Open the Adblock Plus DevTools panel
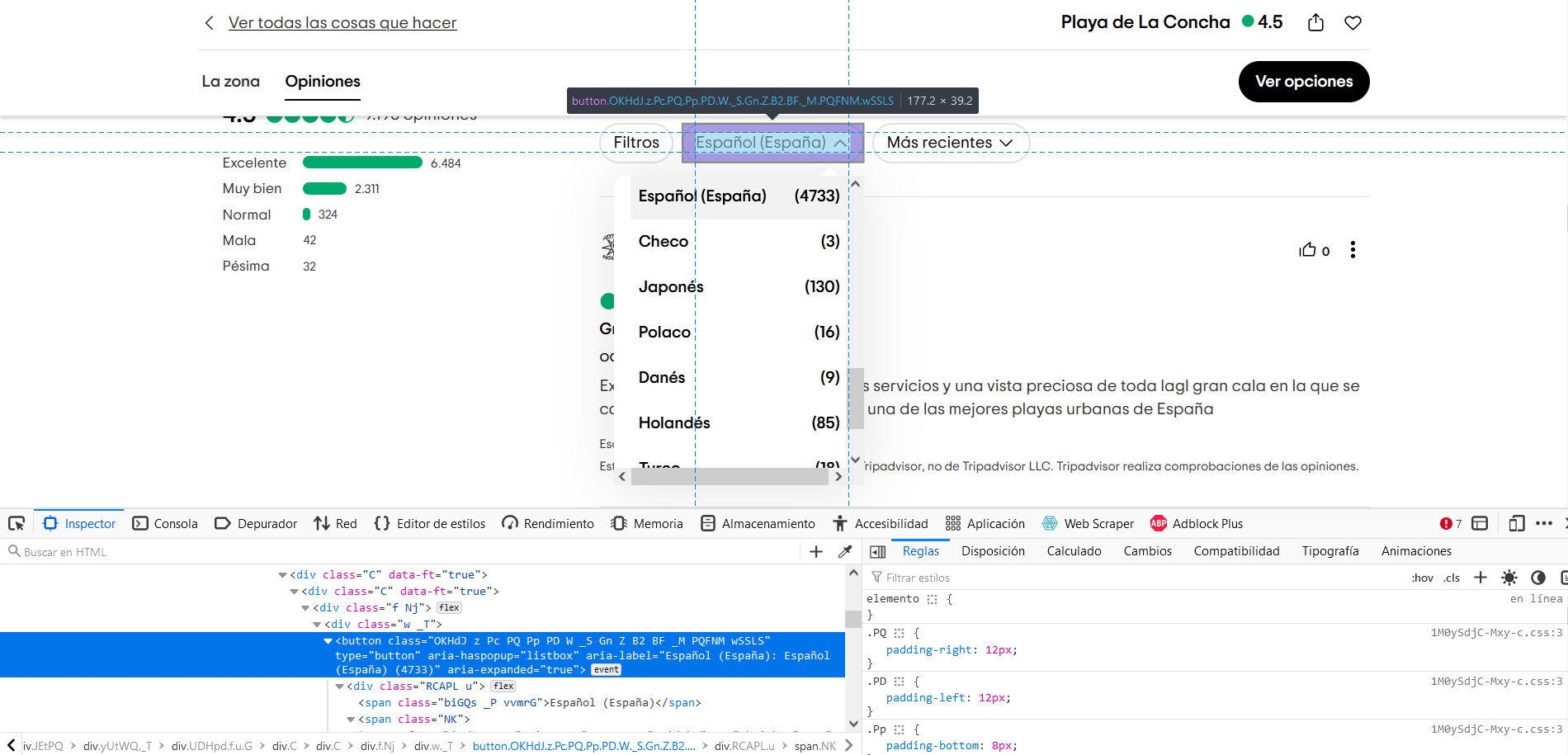The height and width of the screenshot is (755, 1568). point(1197,523)
